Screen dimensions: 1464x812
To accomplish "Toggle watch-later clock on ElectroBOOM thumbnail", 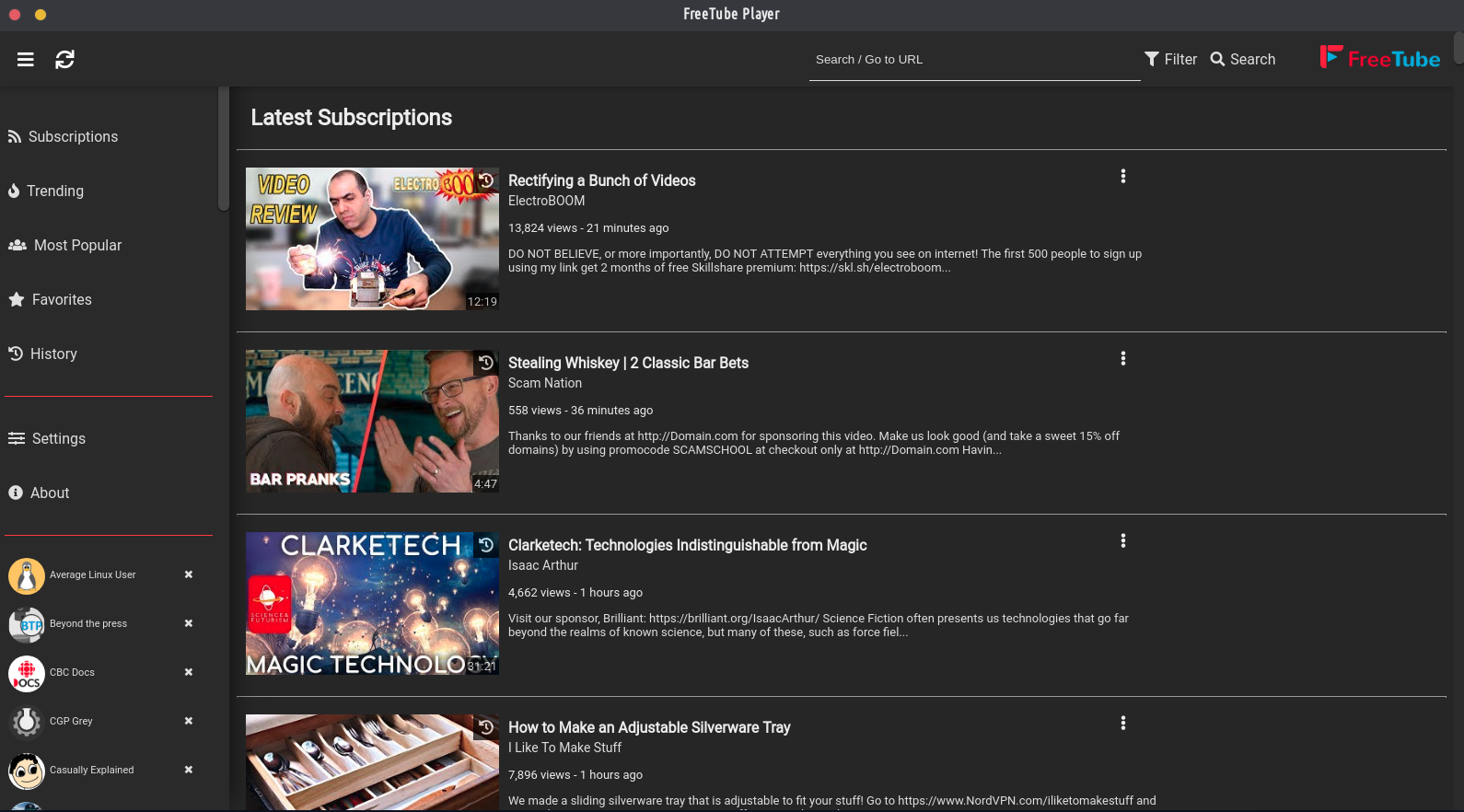I will [x=486, y=180].
